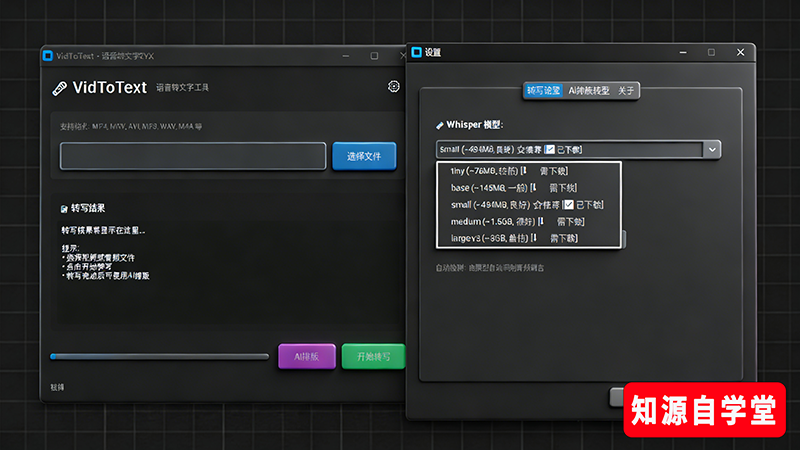Click the downloaded checkmark on small list row
This screenshot has width=800, height=450.
click(x=568, y=205)
